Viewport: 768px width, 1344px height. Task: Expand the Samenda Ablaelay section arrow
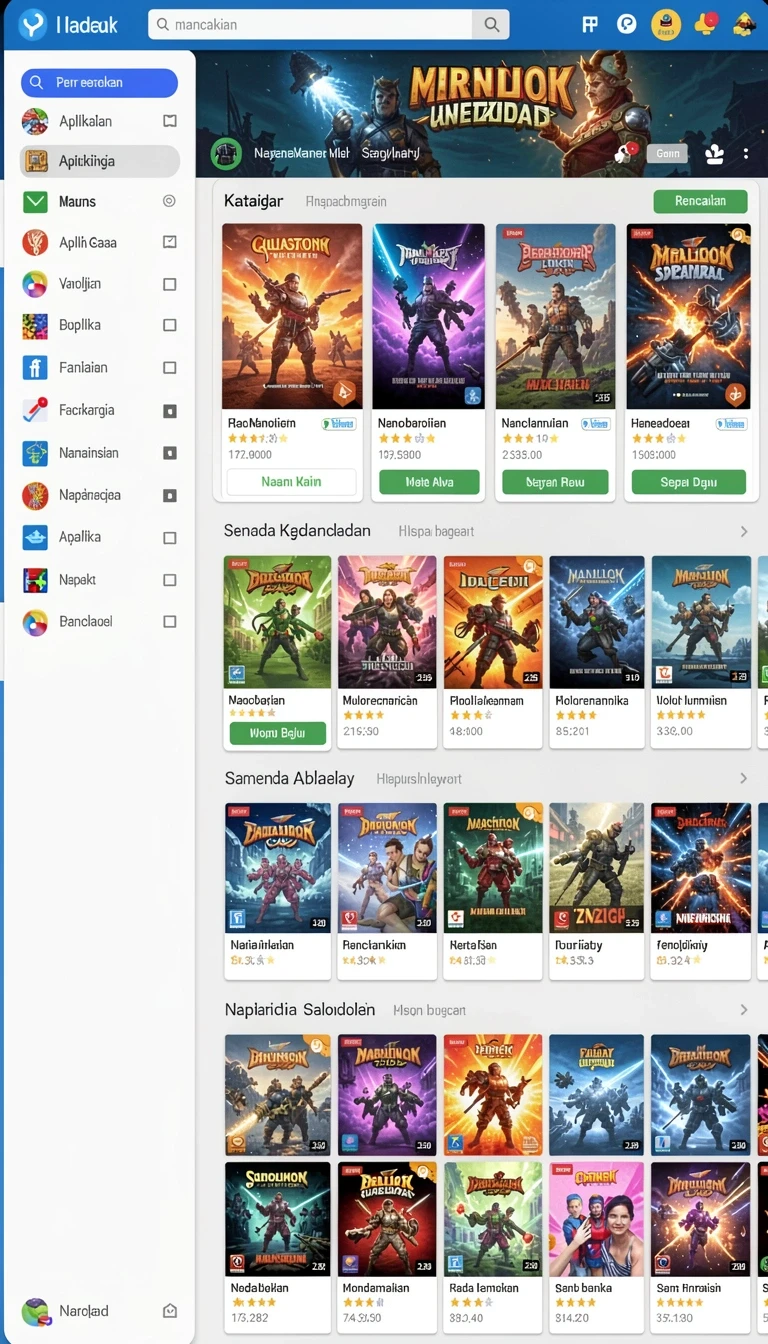pyautogui.click(x=743, y=778)
